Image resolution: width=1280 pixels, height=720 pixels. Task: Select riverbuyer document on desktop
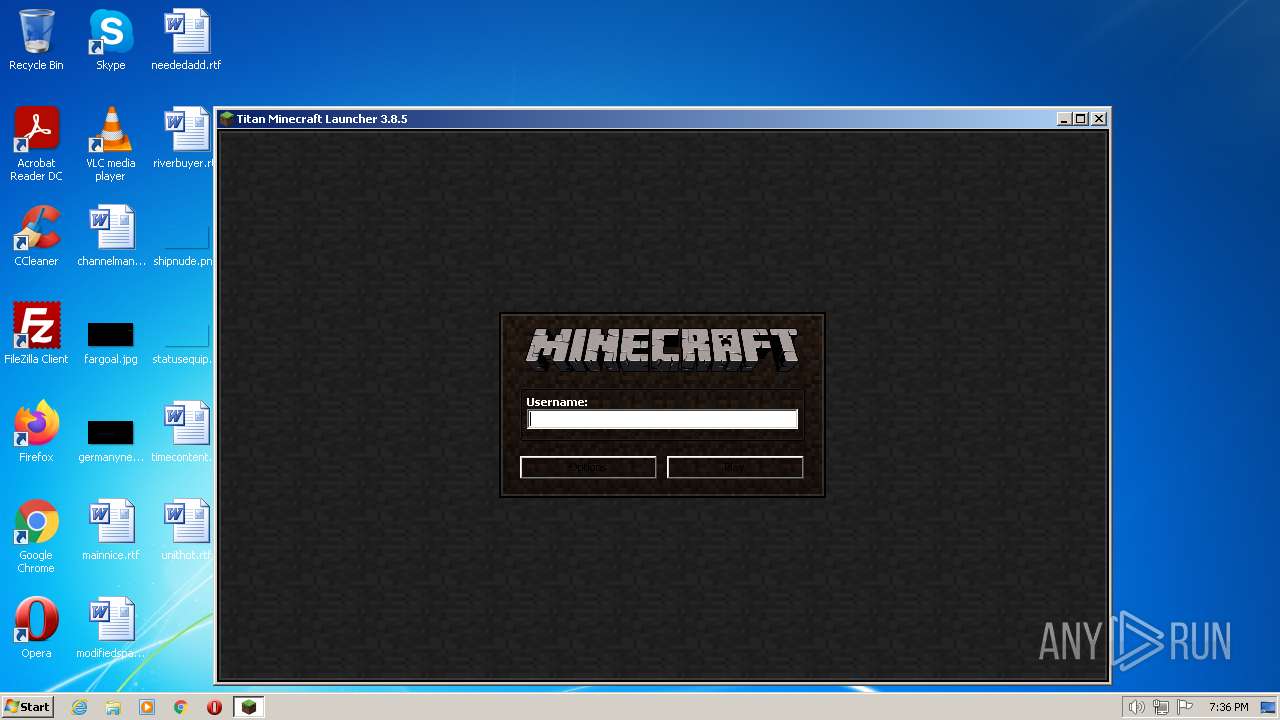pos(184,138)
